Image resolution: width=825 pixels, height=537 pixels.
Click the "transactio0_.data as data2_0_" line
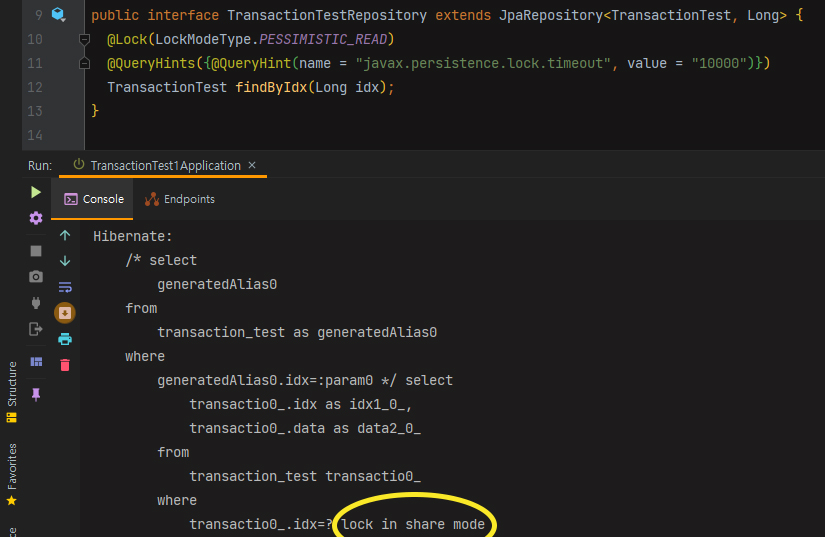[x=305, y=429]
